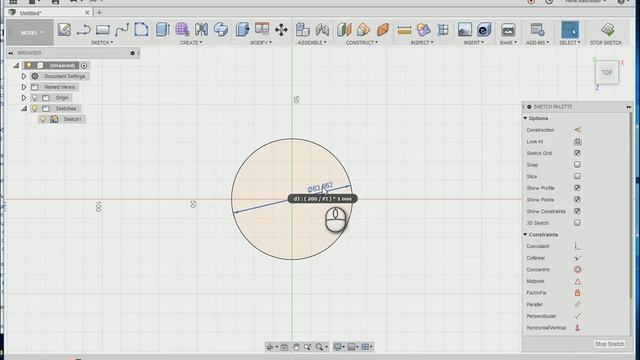
Task: Select the blue Sweep/Revolve icon in Create
Action: pos(221,30)
